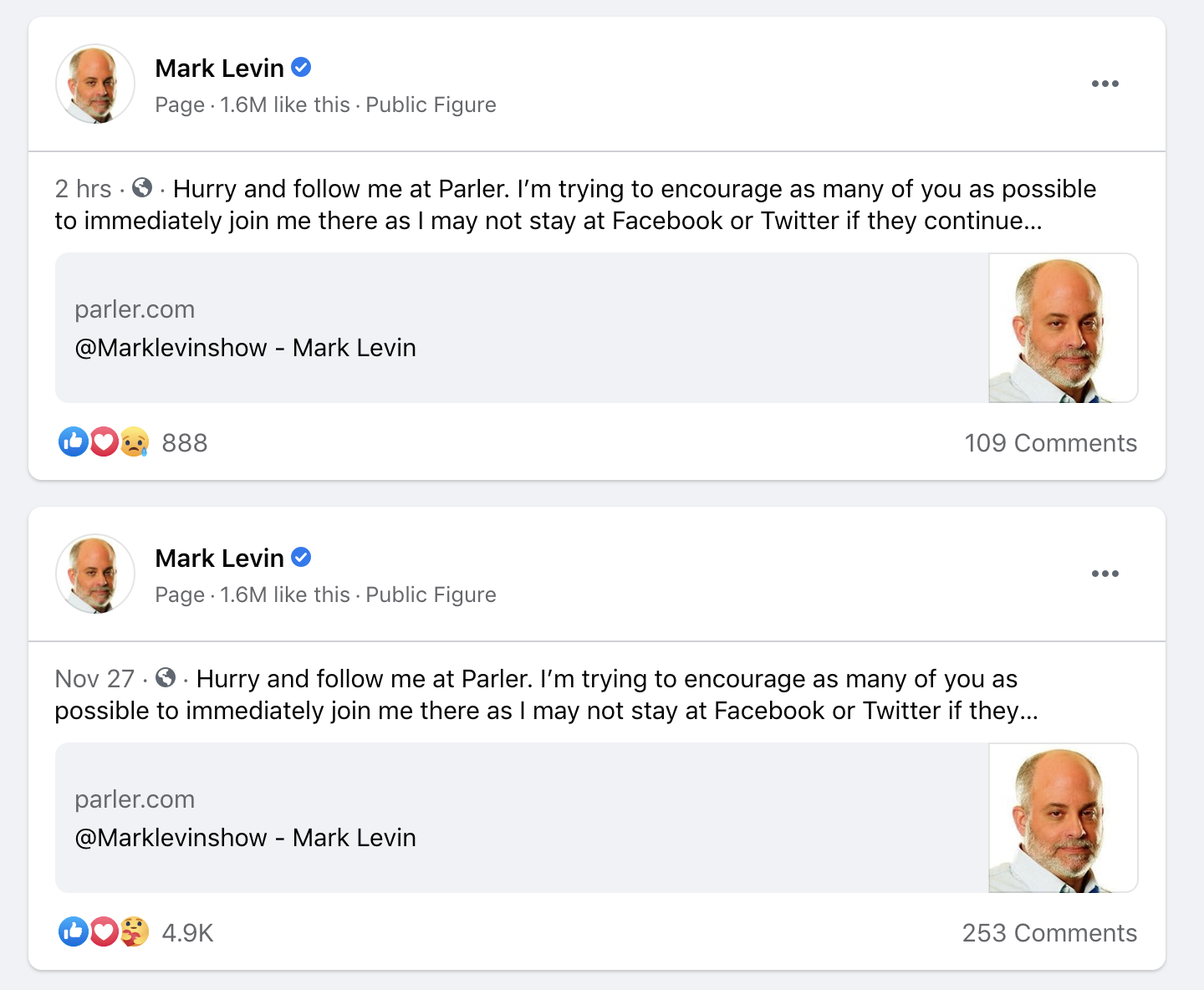Screen dimensions: 1204x990
Task: Click the 2 hrs timestamp
Action: click(x=83, y=189)
